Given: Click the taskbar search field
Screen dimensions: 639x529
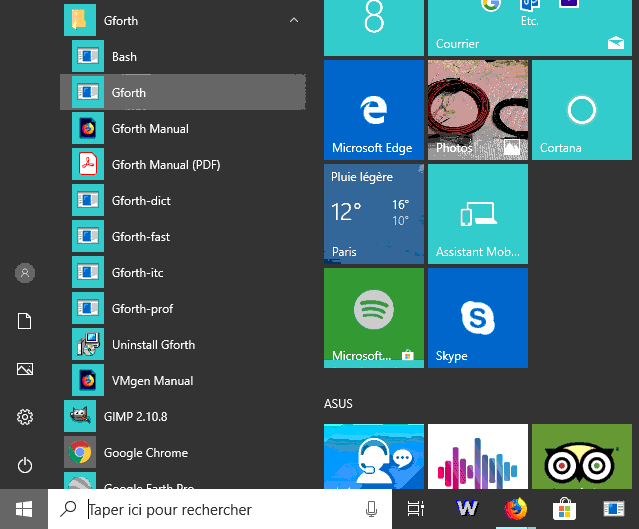Looking at the screenshot, I should point(220,509).
